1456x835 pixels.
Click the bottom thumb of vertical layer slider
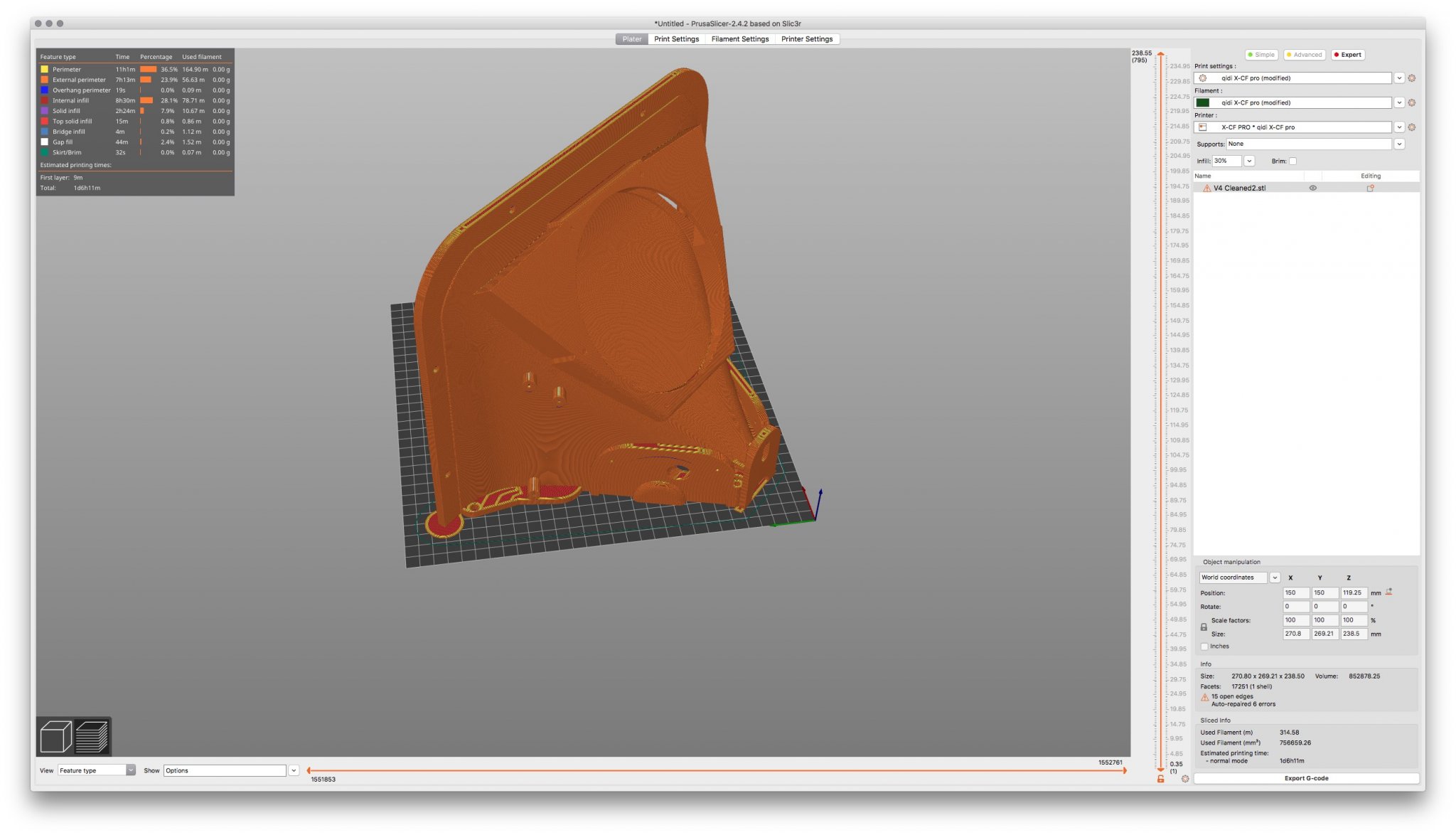(1161, 769)
